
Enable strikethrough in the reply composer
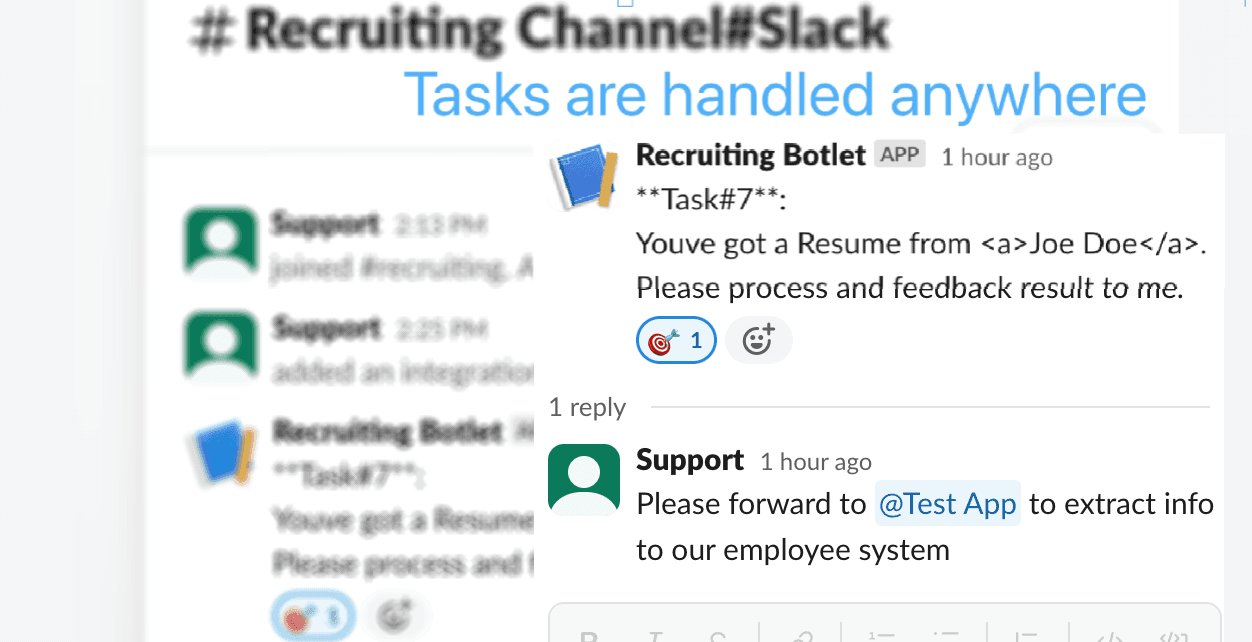(x=718, y=637)
